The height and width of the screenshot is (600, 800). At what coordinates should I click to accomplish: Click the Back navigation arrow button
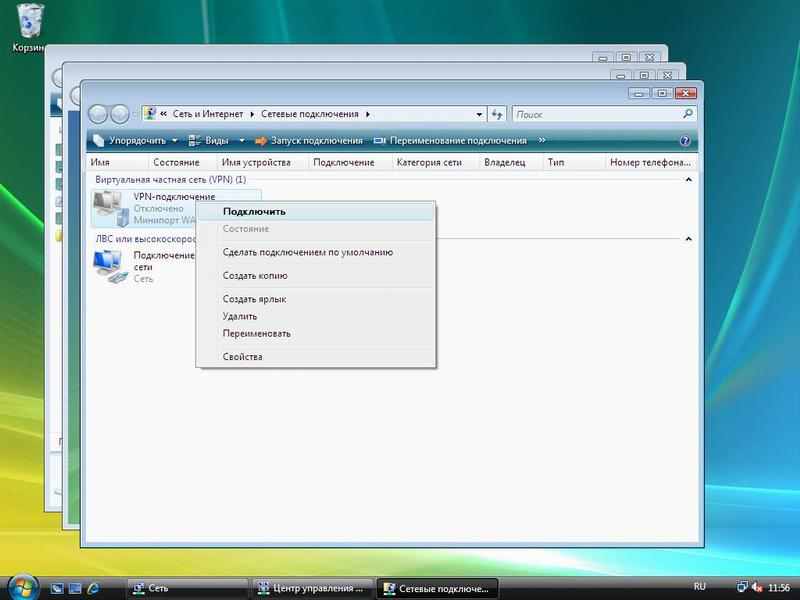(98, 114)
